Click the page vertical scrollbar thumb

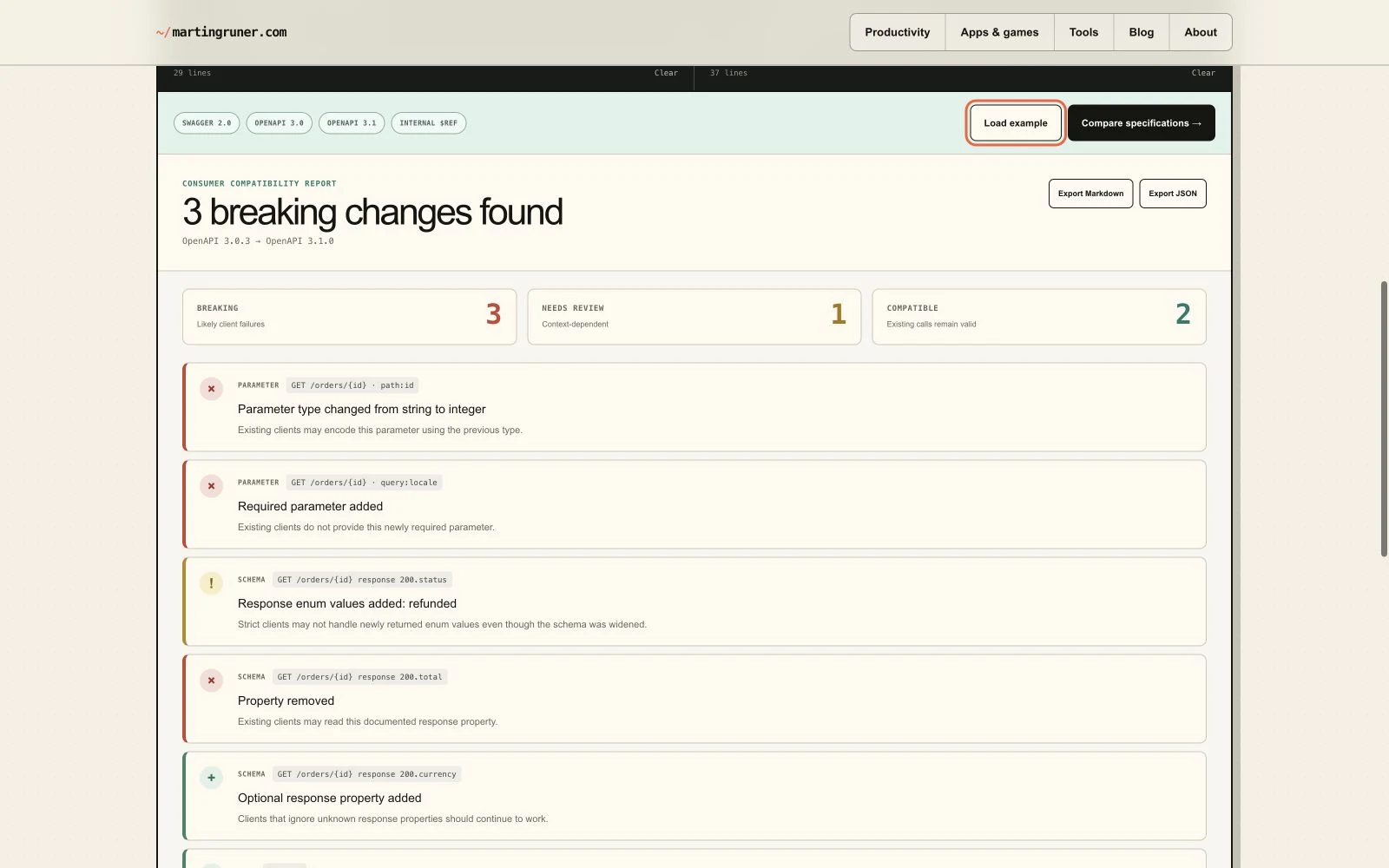click(1384, 418)
